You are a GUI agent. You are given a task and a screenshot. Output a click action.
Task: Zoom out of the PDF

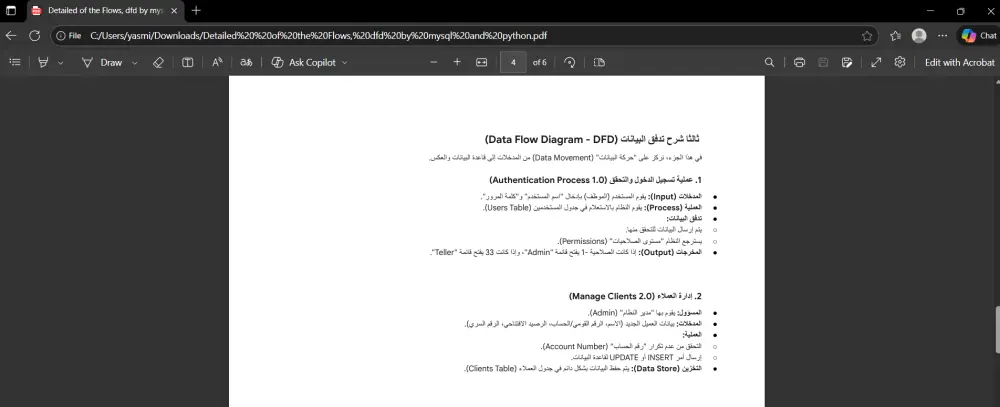pyautogui.click(x=434, y=63)
